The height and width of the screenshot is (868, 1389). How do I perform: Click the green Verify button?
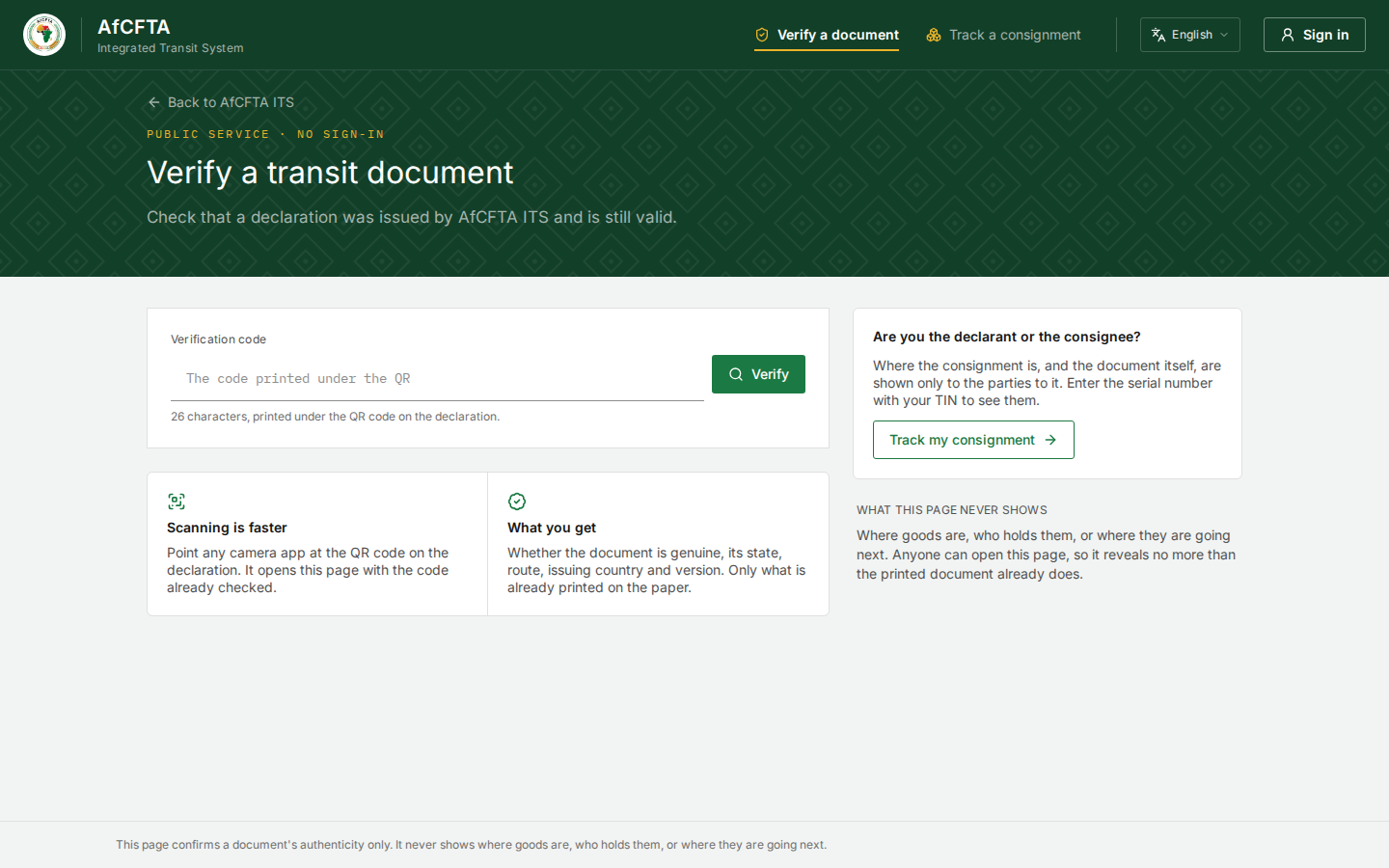758,374
